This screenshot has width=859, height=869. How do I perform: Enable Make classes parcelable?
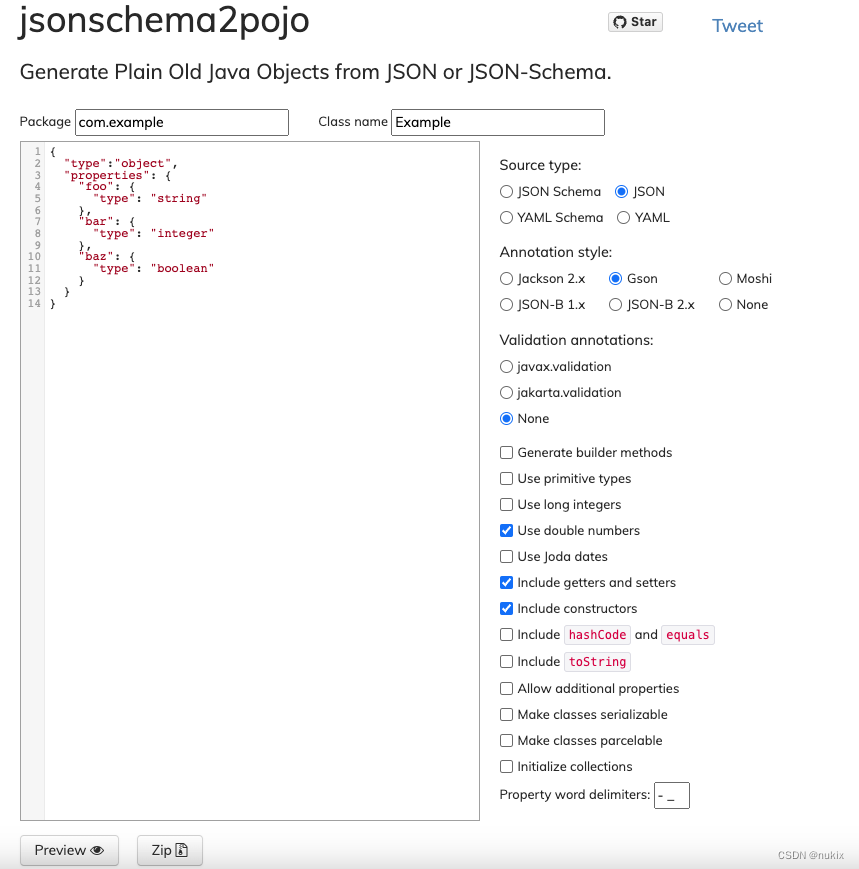(506, 740)
